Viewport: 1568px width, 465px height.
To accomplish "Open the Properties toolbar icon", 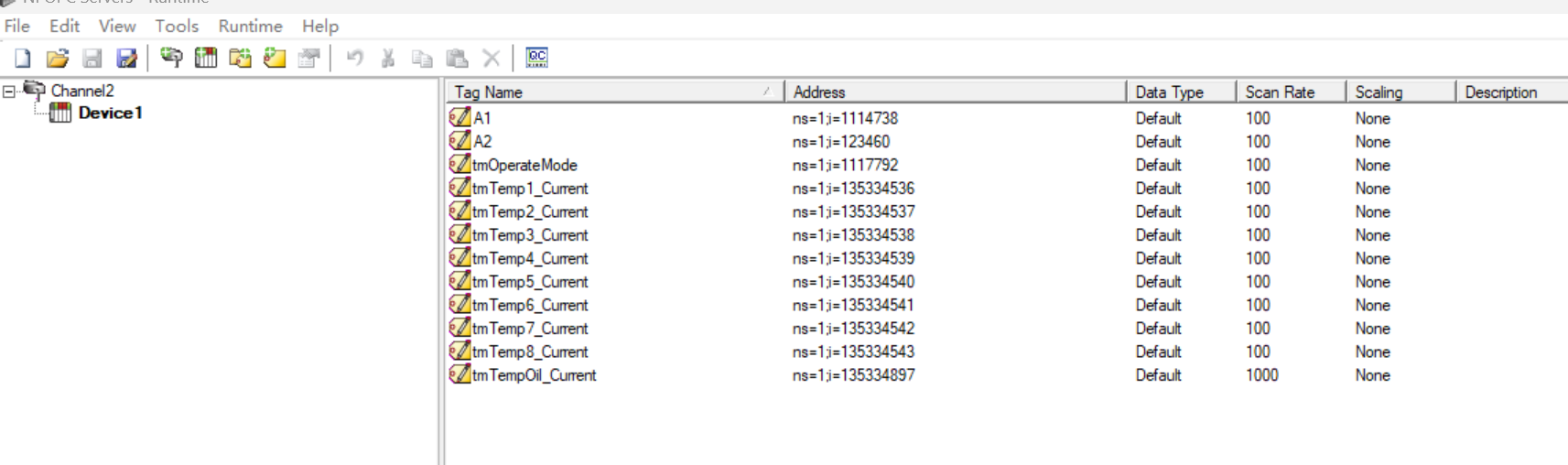I will 309,58.
